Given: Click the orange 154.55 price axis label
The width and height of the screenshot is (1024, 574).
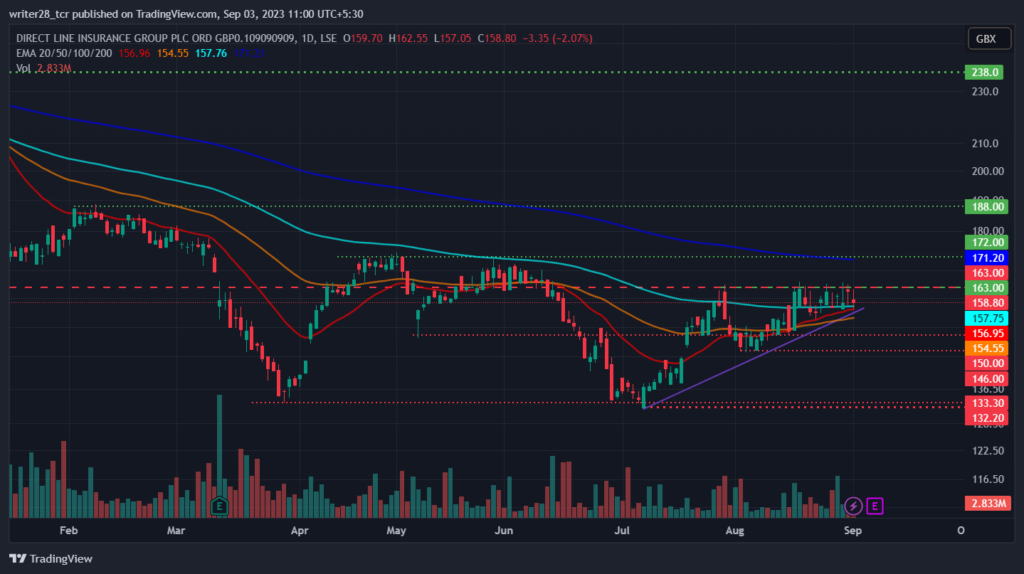Looking at the screenshot, I should click(x=987, y=348).
